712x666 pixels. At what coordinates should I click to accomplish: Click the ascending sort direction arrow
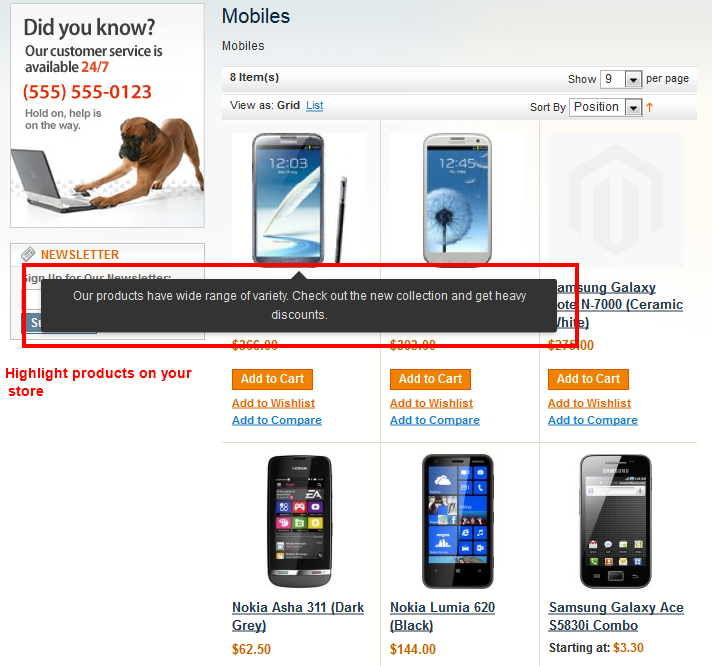650,107
